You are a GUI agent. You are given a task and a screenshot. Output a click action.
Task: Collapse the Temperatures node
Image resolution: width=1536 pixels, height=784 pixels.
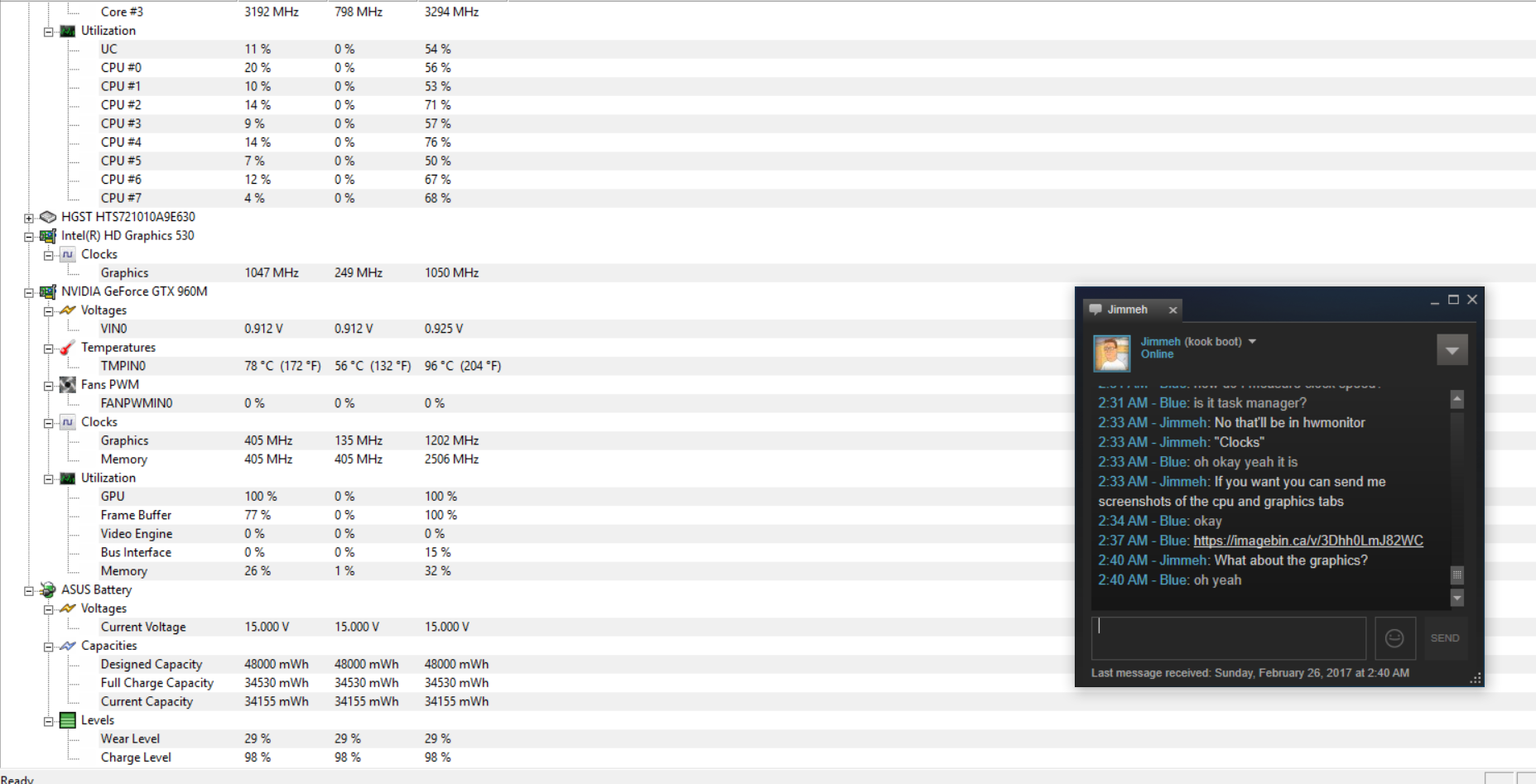49,349
